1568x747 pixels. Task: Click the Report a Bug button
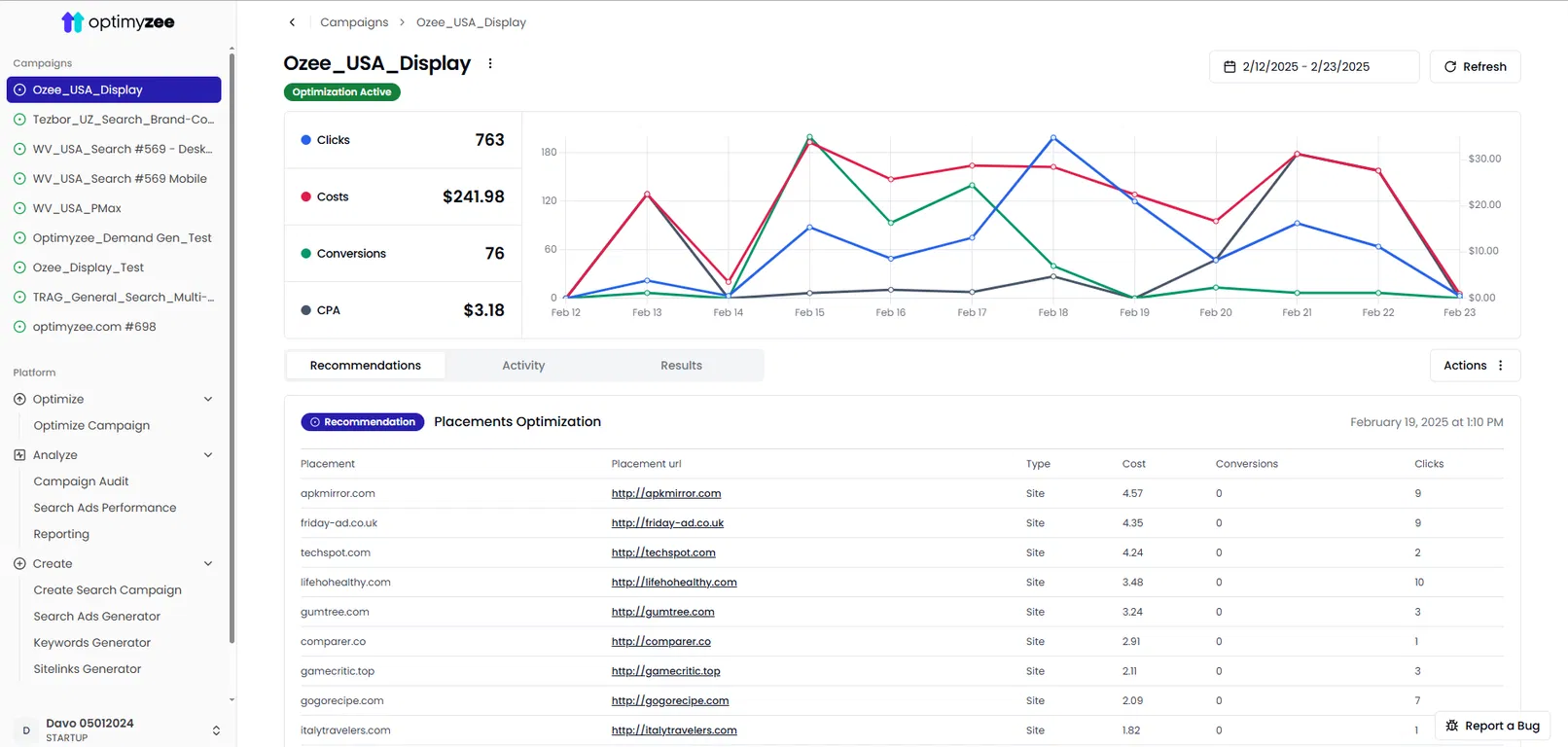coord(1492,726)
